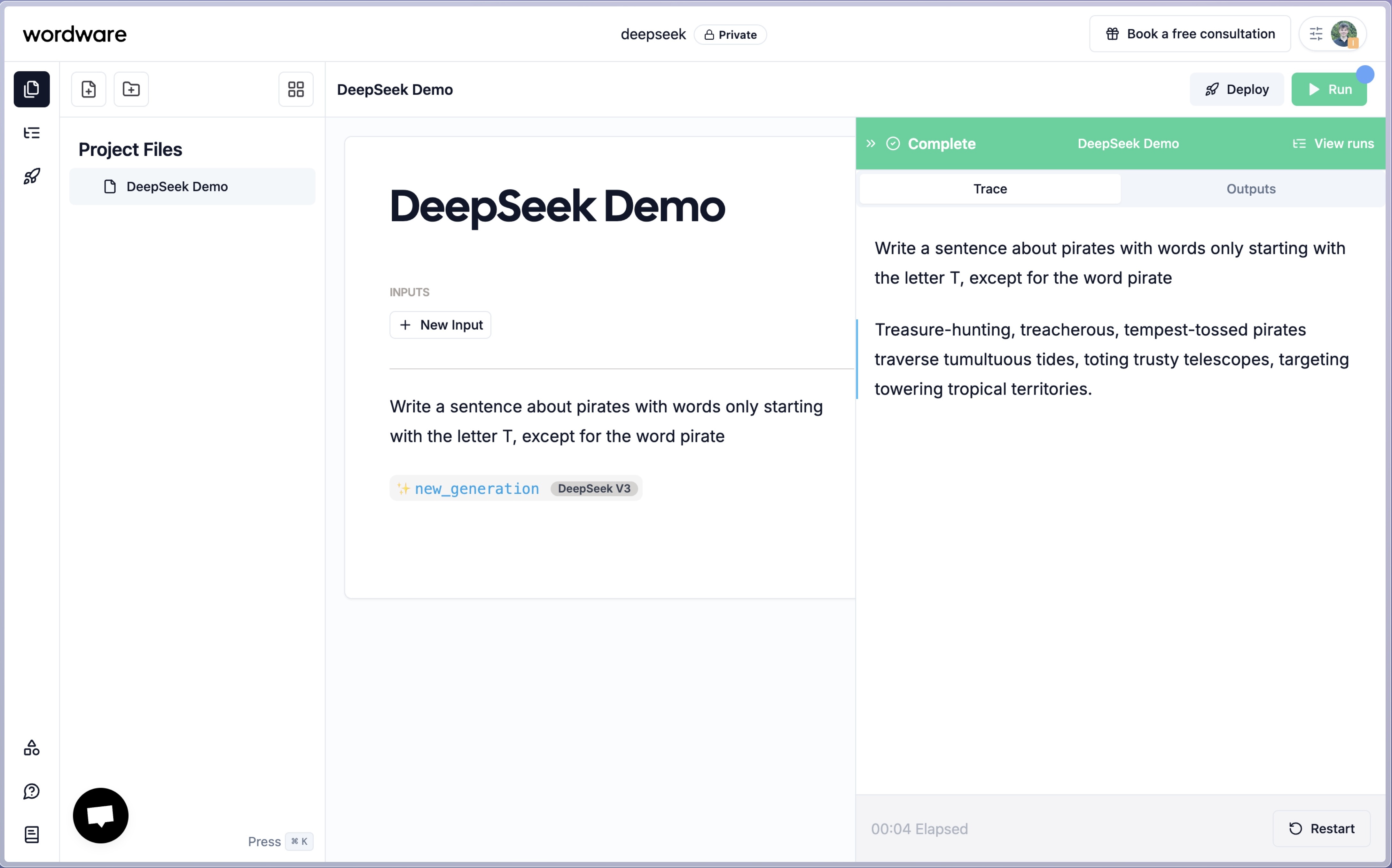
Task: Open the shapes components sidebar icon
Action: 32,747
